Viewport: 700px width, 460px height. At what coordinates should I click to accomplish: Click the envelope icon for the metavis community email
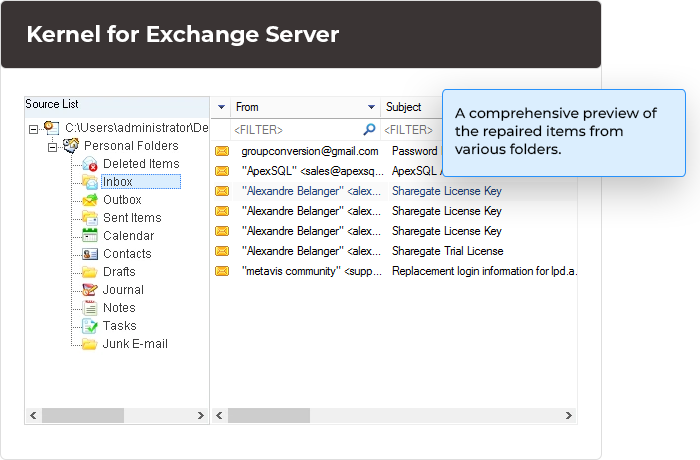click(x=222, y=271)
